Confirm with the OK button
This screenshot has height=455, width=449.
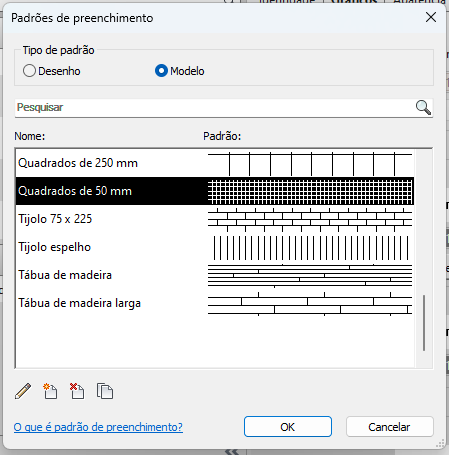[288, 427]
